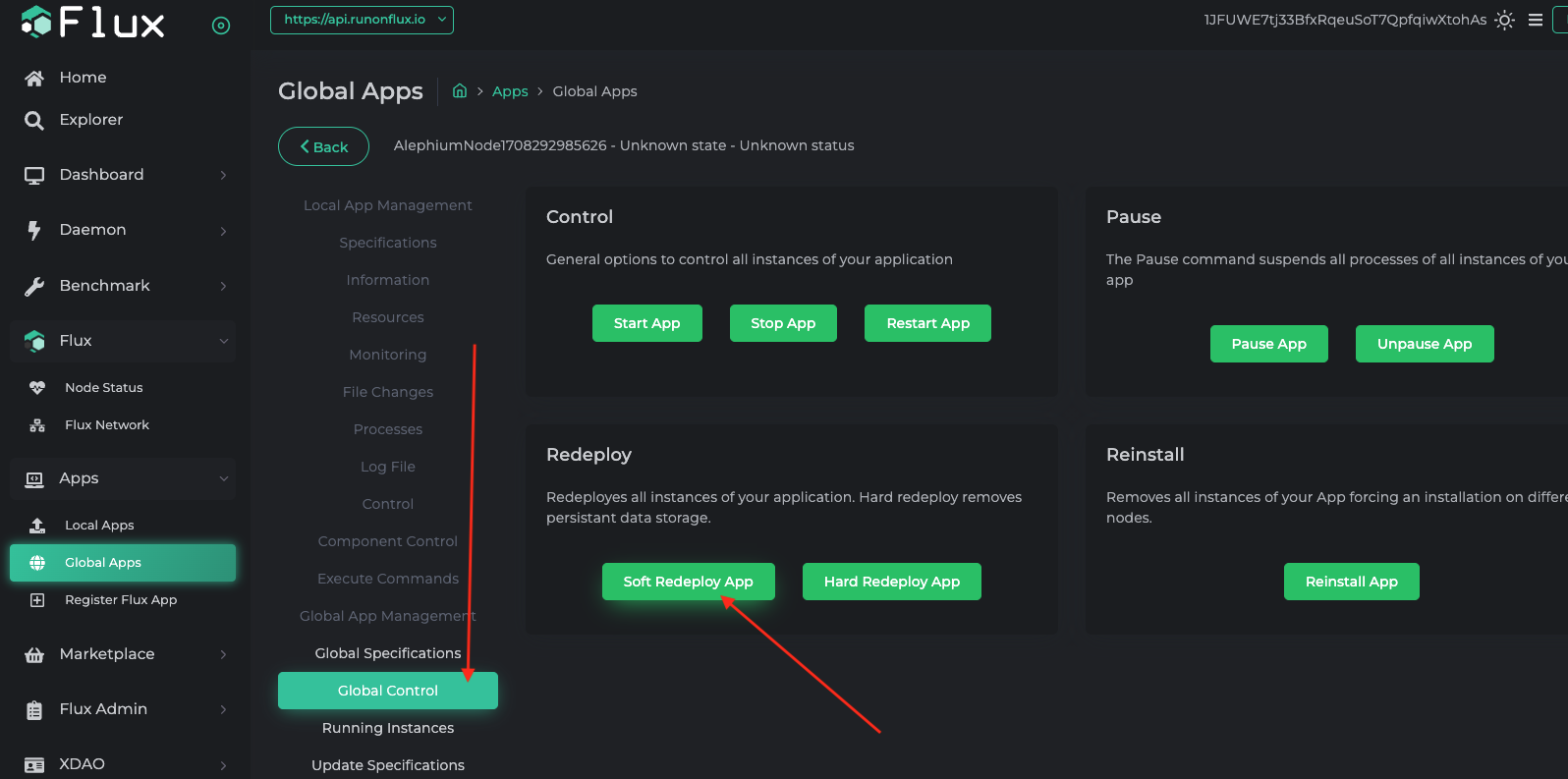Click the Execute Commands tab
1568x779 pixels.
pos(388,579)
